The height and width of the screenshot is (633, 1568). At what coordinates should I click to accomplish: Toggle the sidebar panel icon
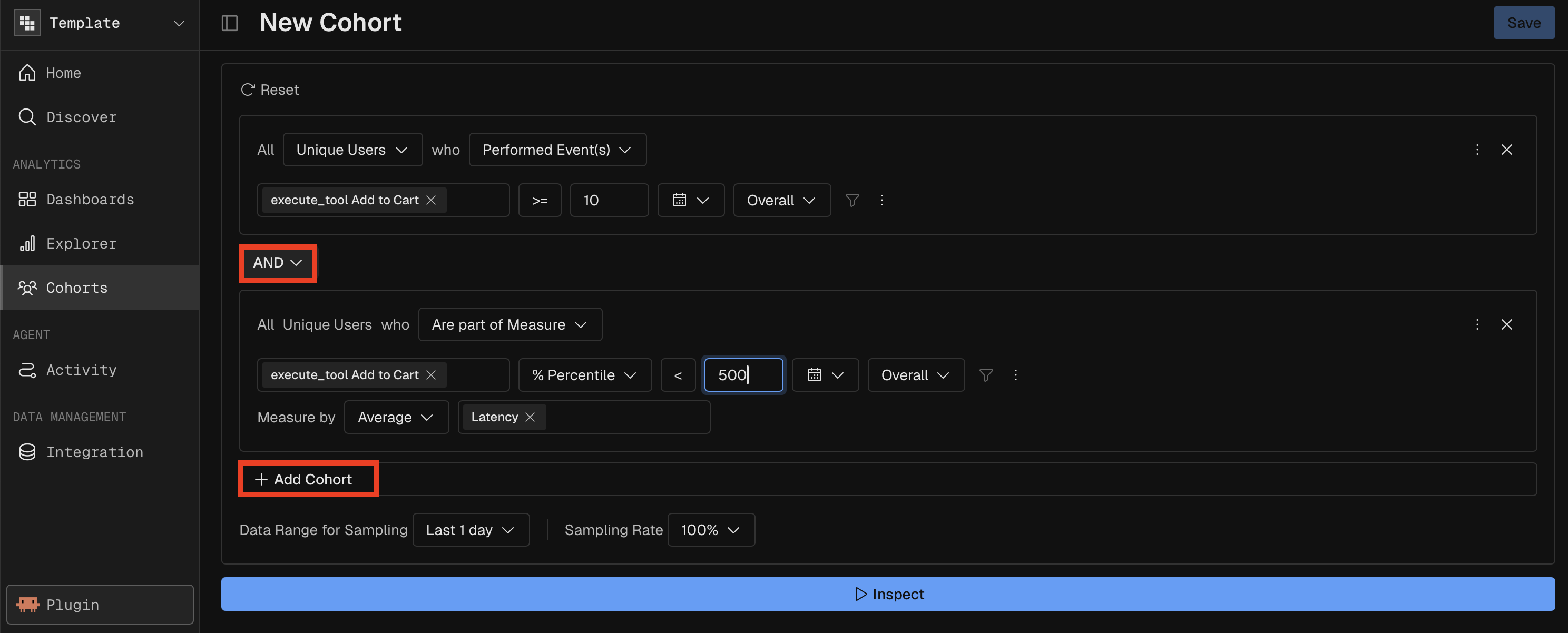tap(230, 23)
